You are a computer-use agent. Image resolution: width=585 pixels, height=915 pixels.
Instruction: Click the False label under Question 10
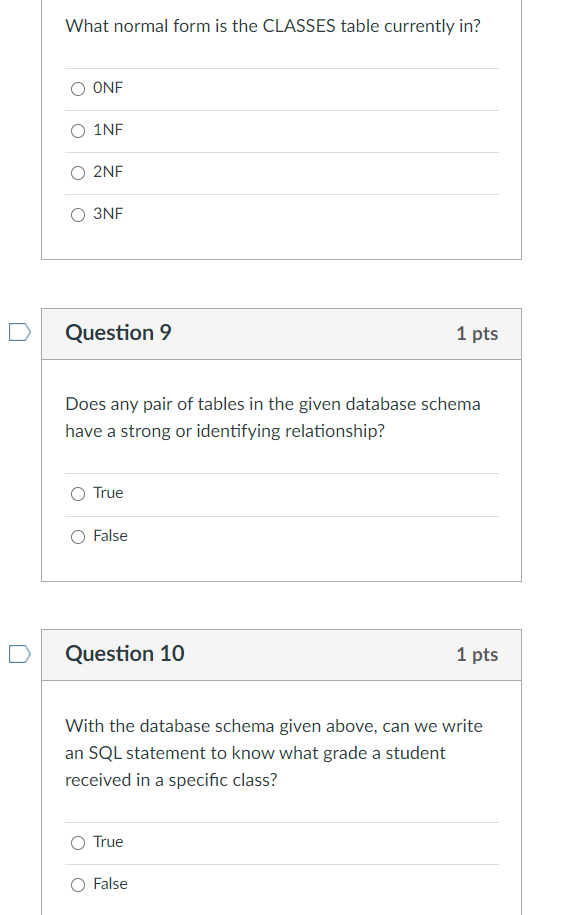pos(110,884)
